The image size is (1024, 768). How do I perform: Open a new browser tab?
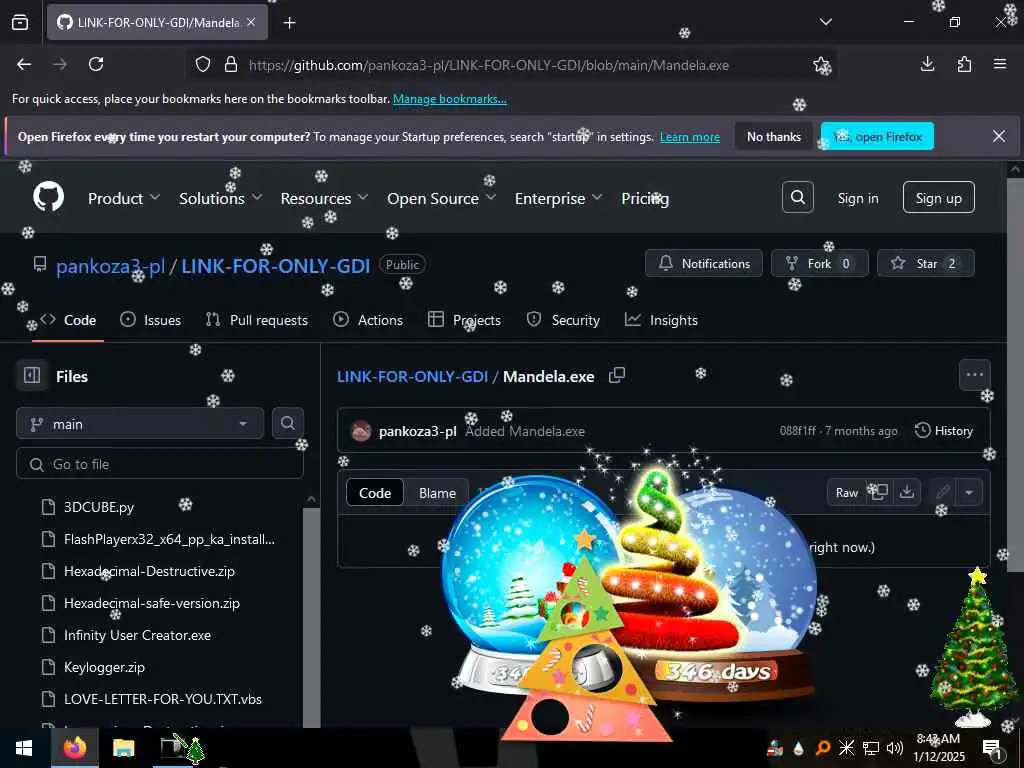(x=289, y=23)
